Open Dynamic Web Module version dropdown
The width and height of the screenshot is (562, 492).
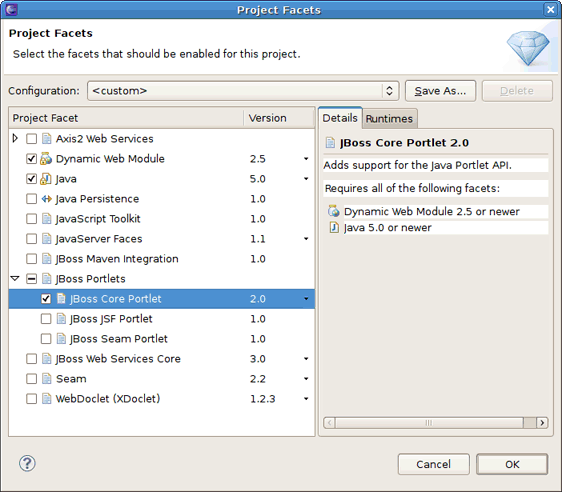tap(306, 158)
